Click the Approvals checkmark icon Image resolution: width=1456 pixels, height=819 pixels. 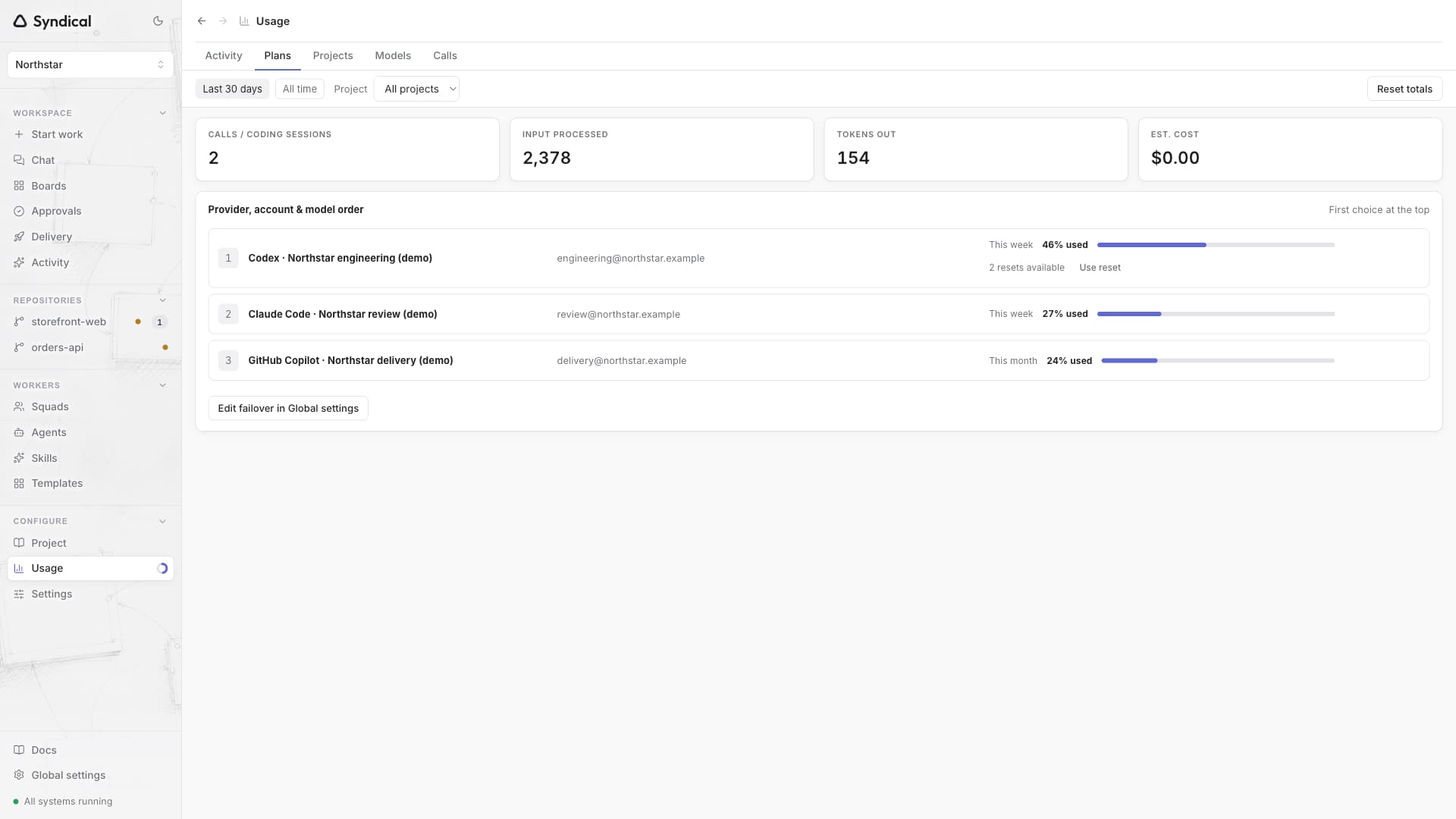pos(19,212)
